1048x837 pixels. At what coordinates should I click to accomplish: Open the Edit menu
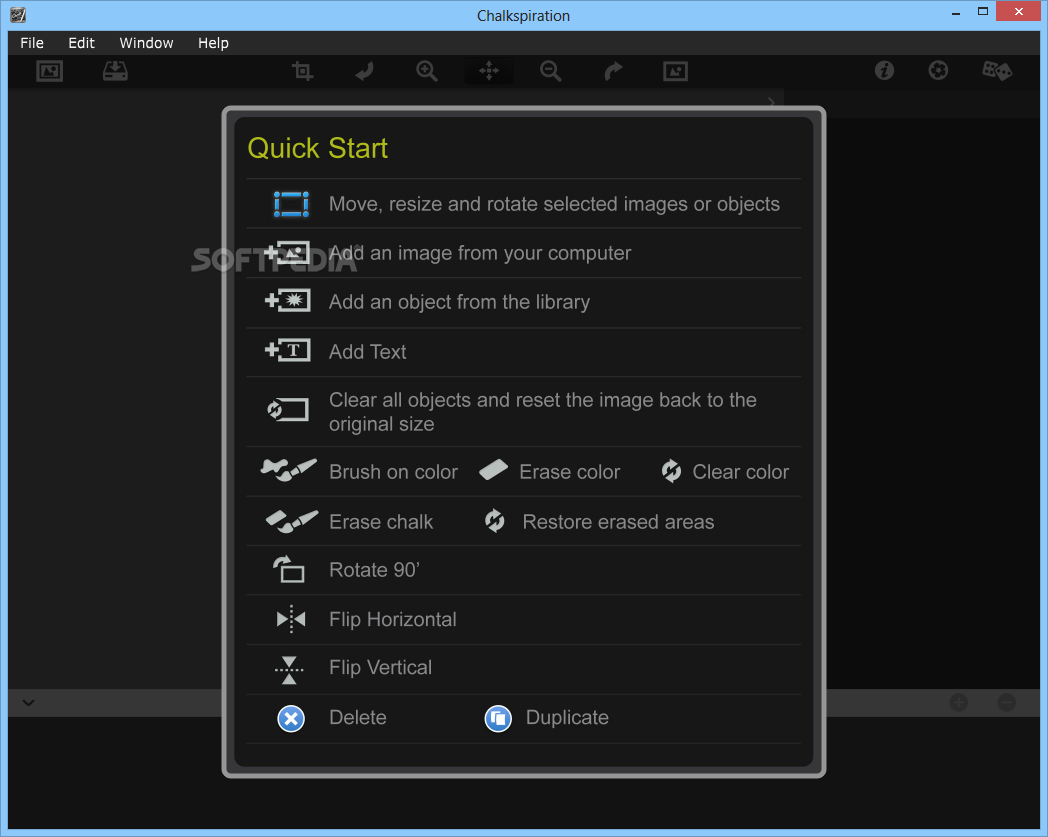pos(82,43)
